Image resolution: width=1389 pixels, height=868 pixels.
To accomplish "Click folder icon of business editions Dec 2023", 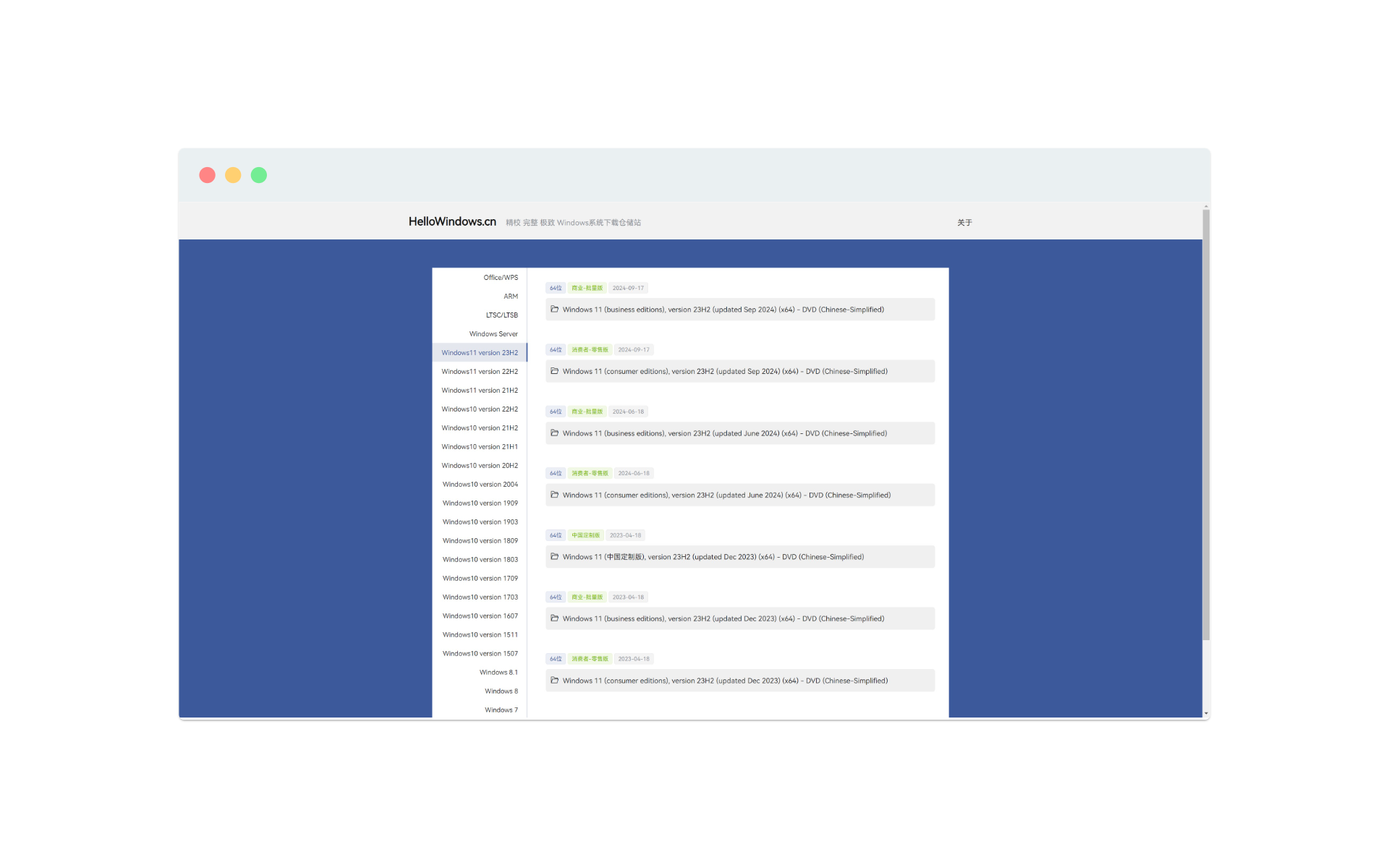I will pos(555,618).
